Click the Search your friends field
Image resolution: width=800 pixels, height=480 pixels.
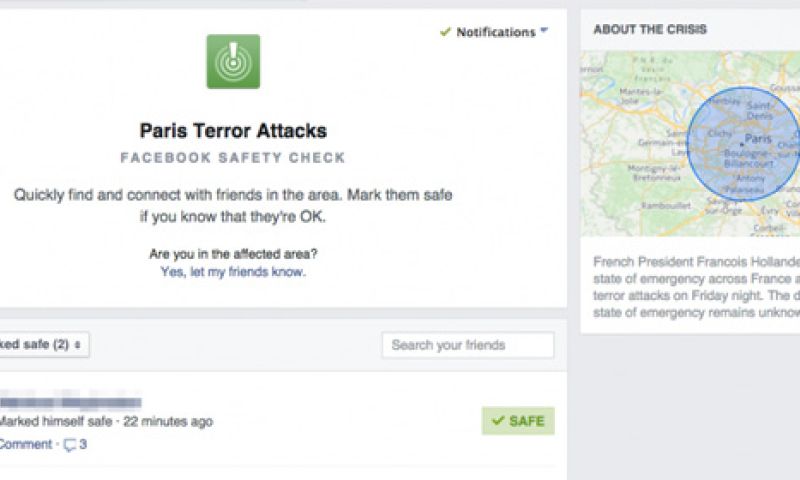coord(467,345)
